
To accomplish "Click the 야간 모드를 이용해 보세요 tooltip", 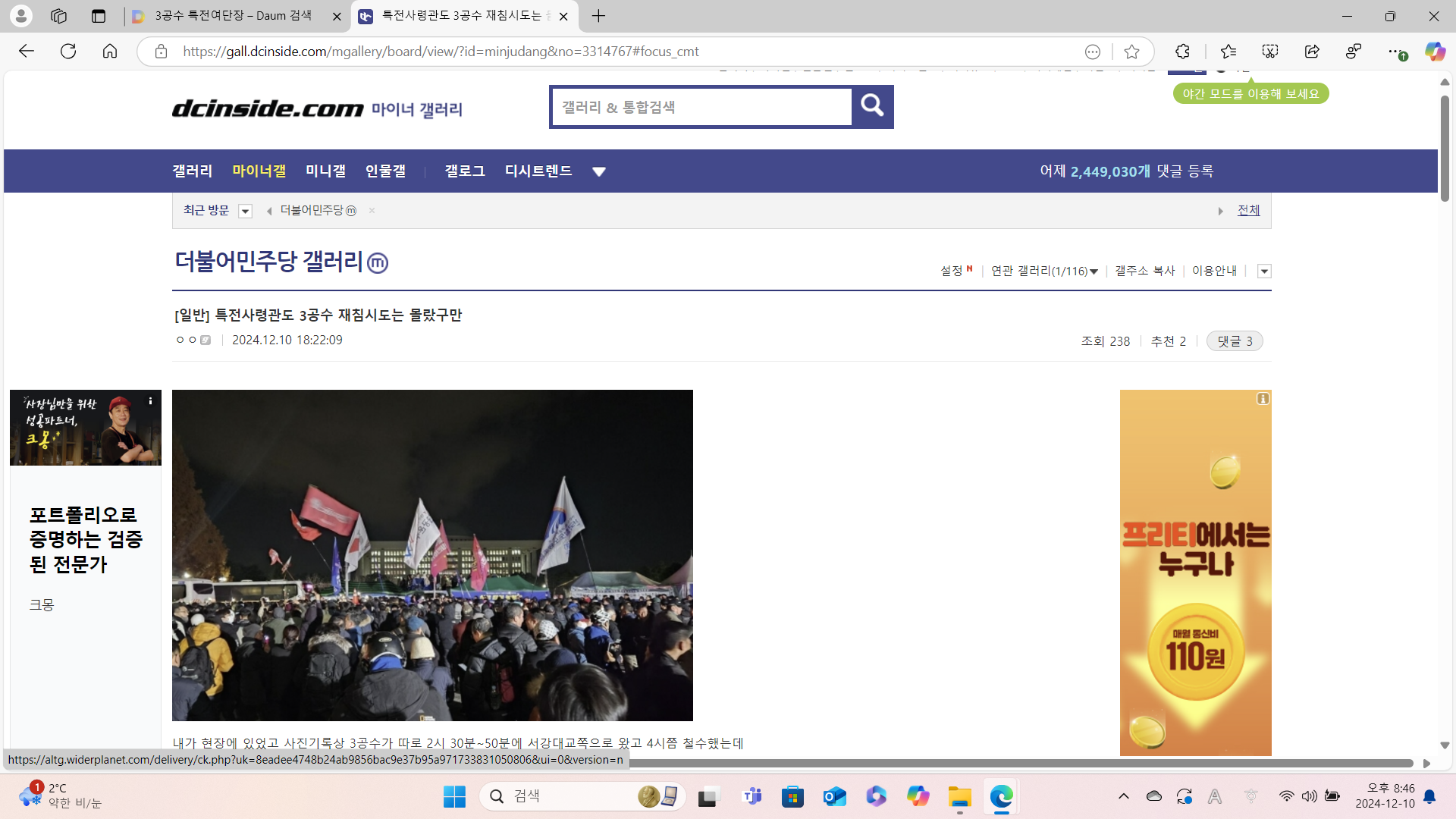I will [1250, 94].
